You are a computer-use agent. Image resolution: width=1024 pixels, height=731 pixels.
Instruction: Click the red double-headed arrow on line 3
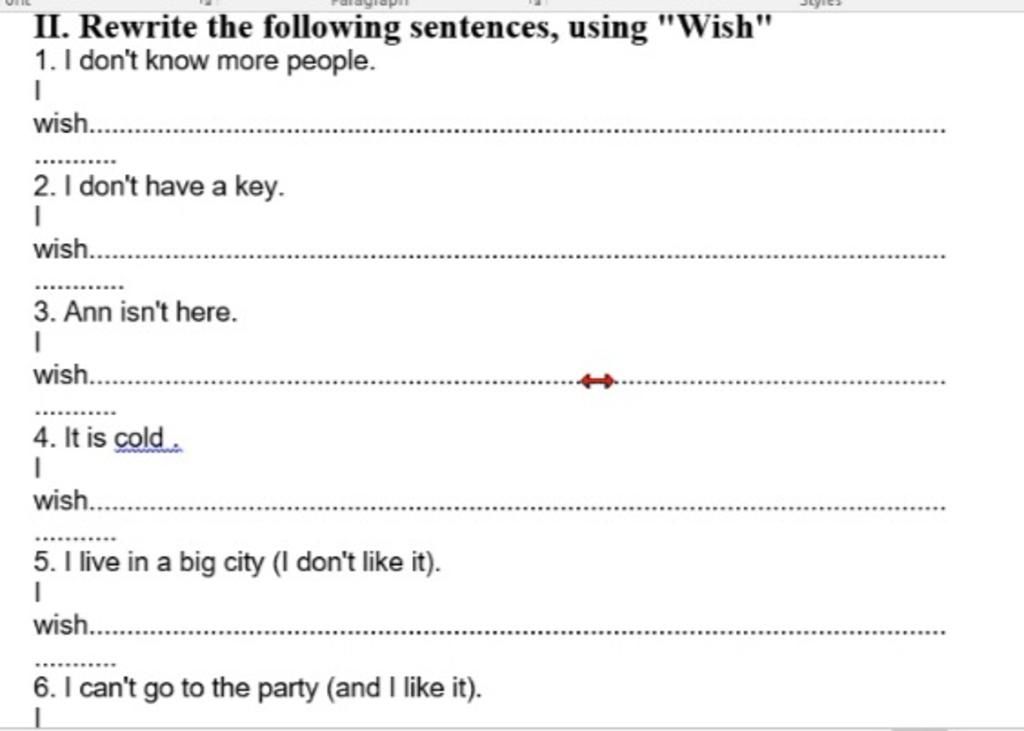tap(598, 381)
